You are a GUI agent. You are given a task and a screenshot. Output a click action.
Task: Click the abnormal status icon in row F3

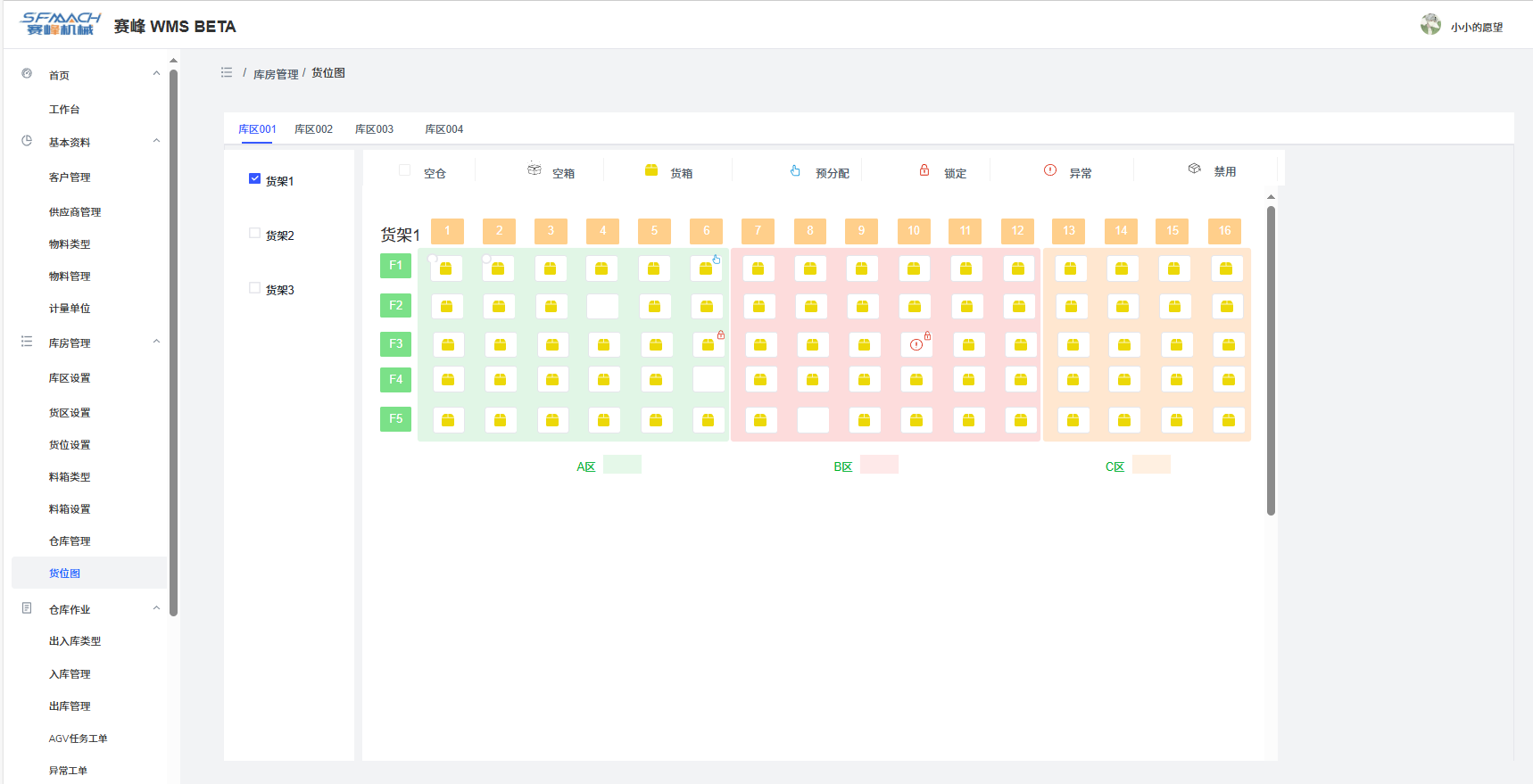916,345
